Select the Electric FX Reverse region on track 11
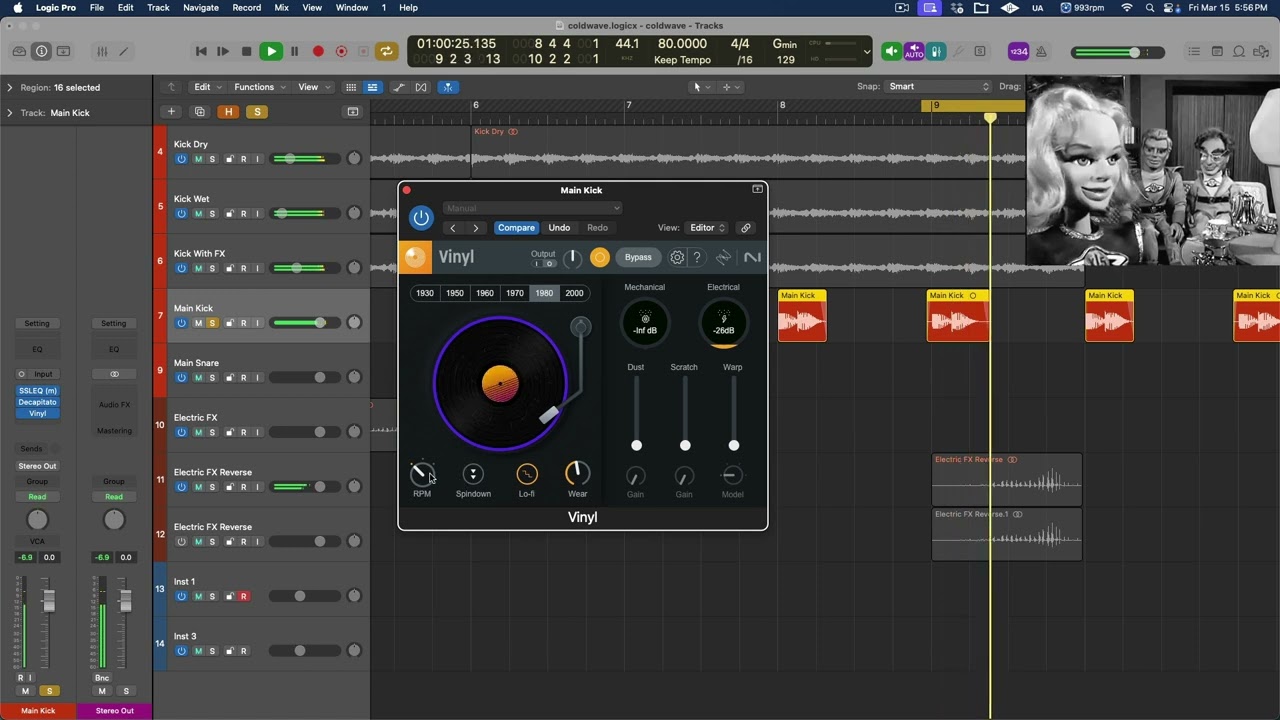 [x=1007, y=480]
